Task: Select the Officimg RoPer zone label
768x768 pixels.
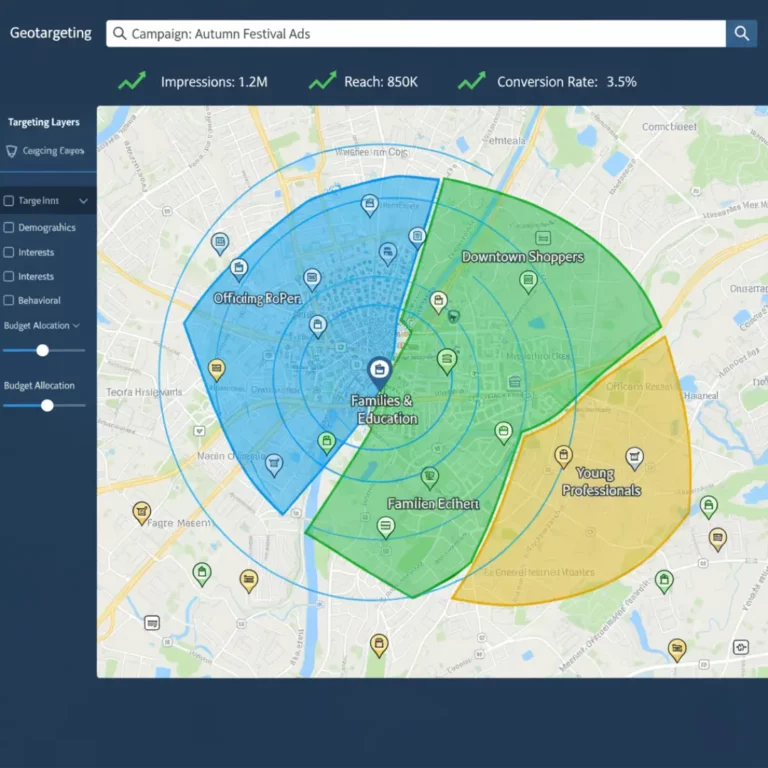Action: 257,298
